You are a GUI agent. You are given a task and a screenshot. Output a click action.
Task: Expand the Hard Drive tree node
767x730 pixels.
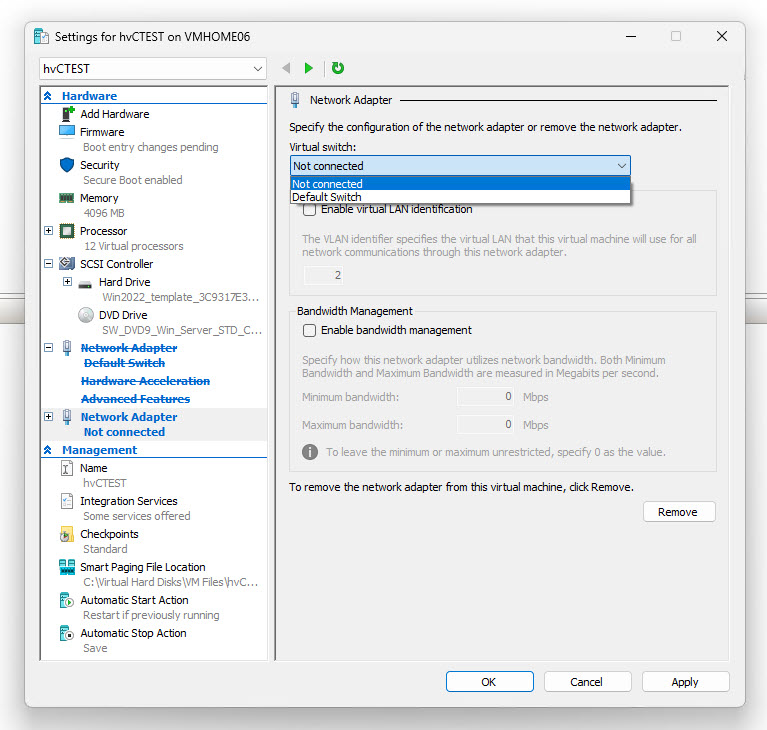[x=68, y=282]
